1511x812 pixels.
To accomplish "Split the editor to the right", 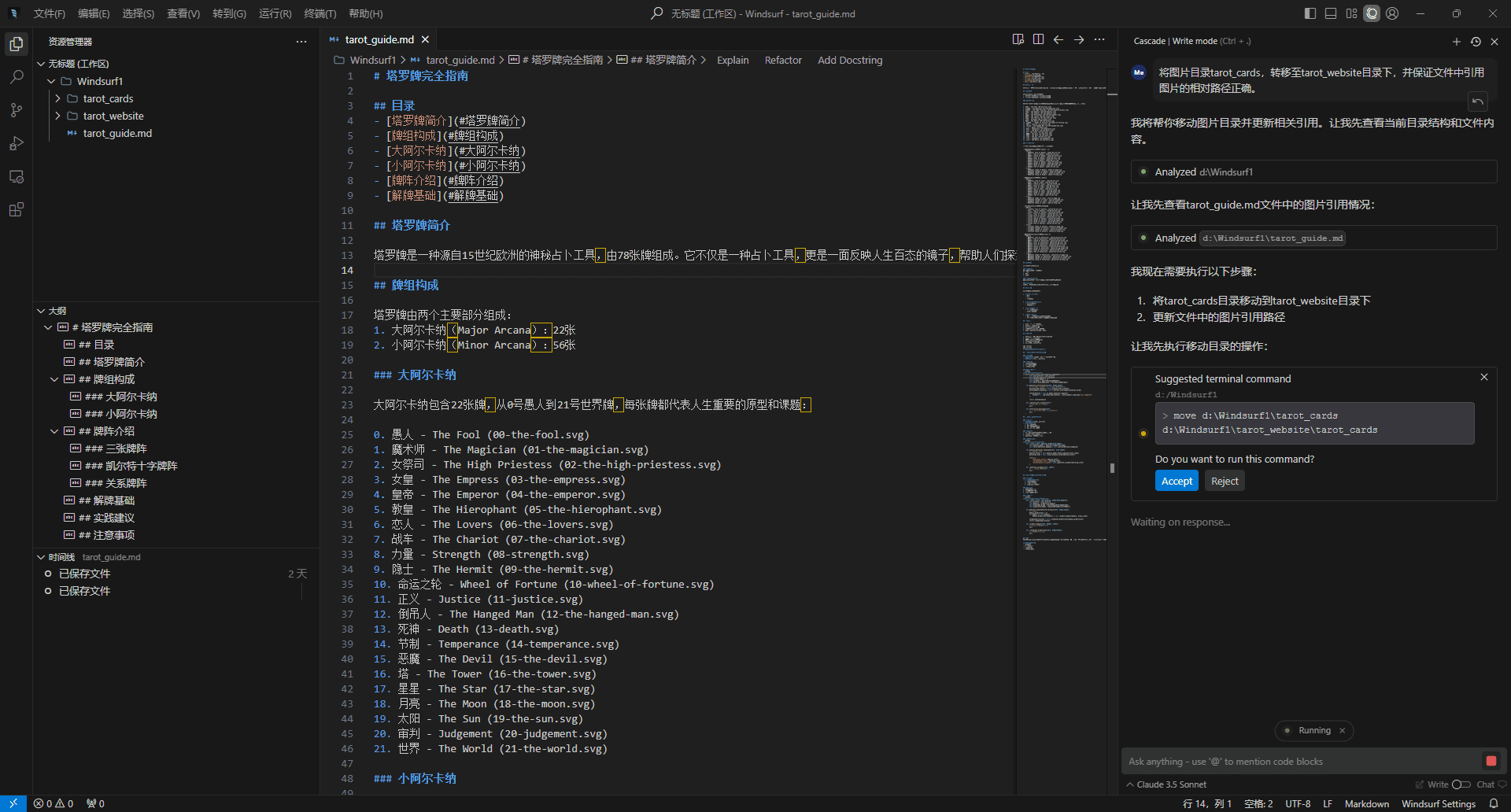I will (x=1038, y=39).
